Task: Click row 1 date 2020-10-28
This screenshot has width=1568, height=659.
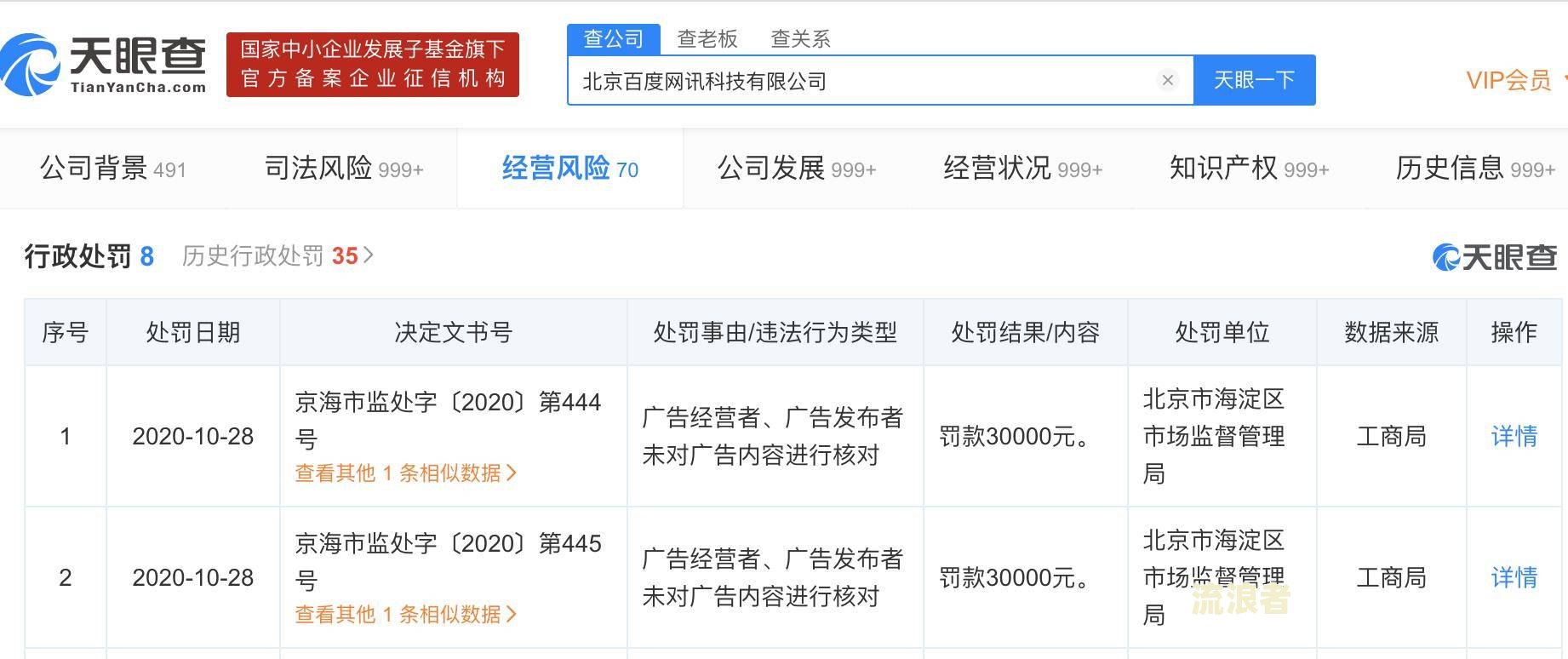Action: tap(193, 436)
